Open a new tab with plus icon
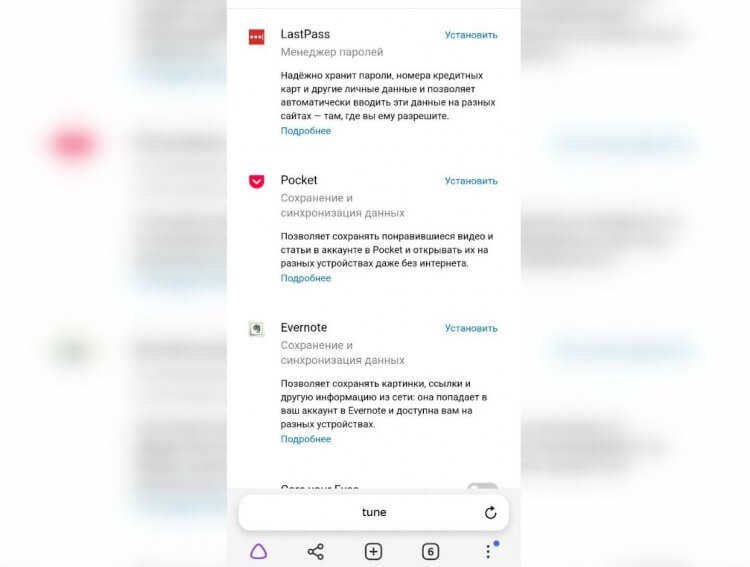Screen dimensions: 750x567 click(373, 552)
